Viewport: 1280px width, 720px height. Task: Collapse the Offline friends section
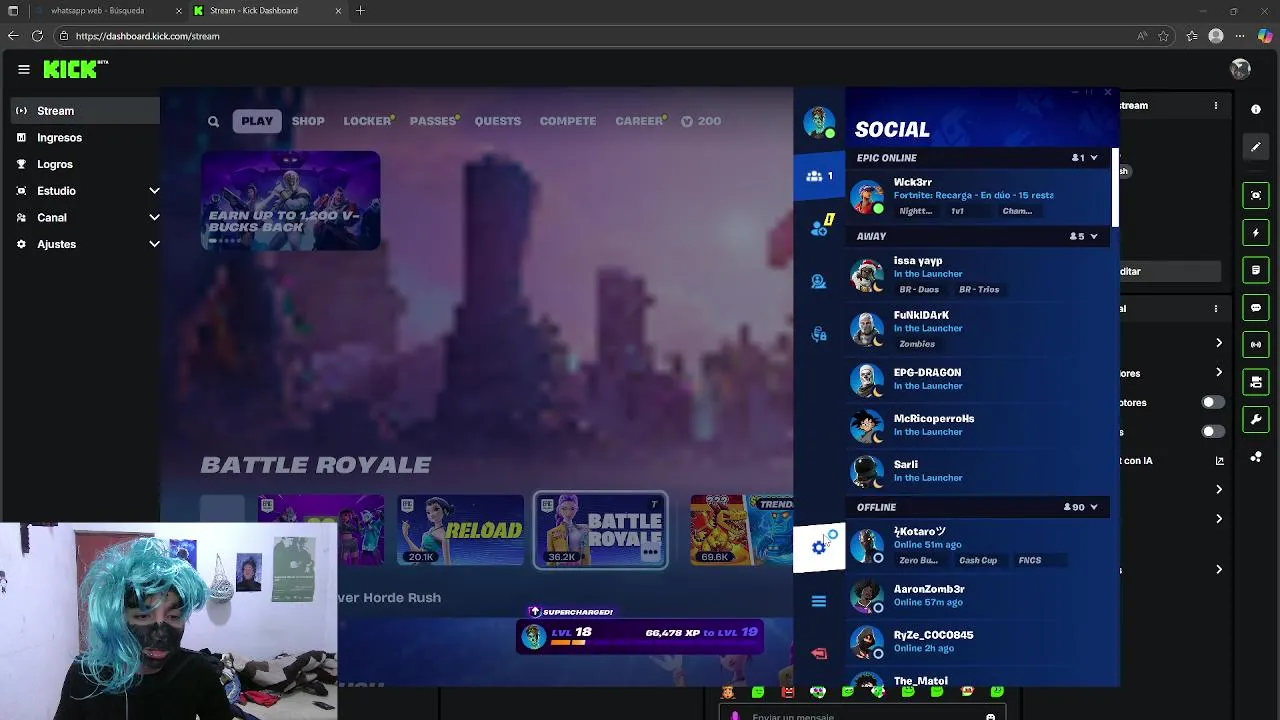[x=1093, y=507]
